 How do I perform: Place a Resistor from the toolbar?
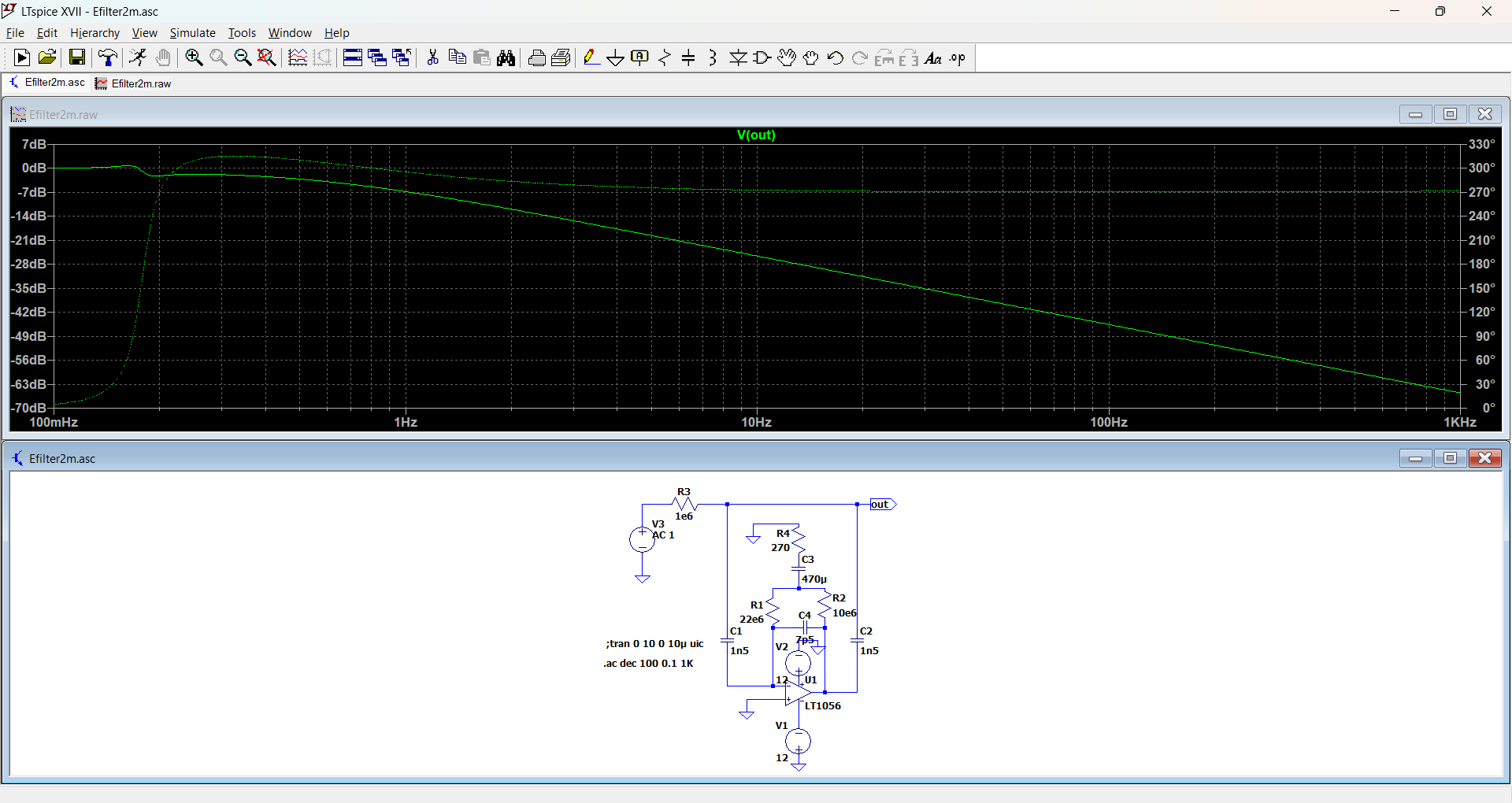[x=665, y=57]
